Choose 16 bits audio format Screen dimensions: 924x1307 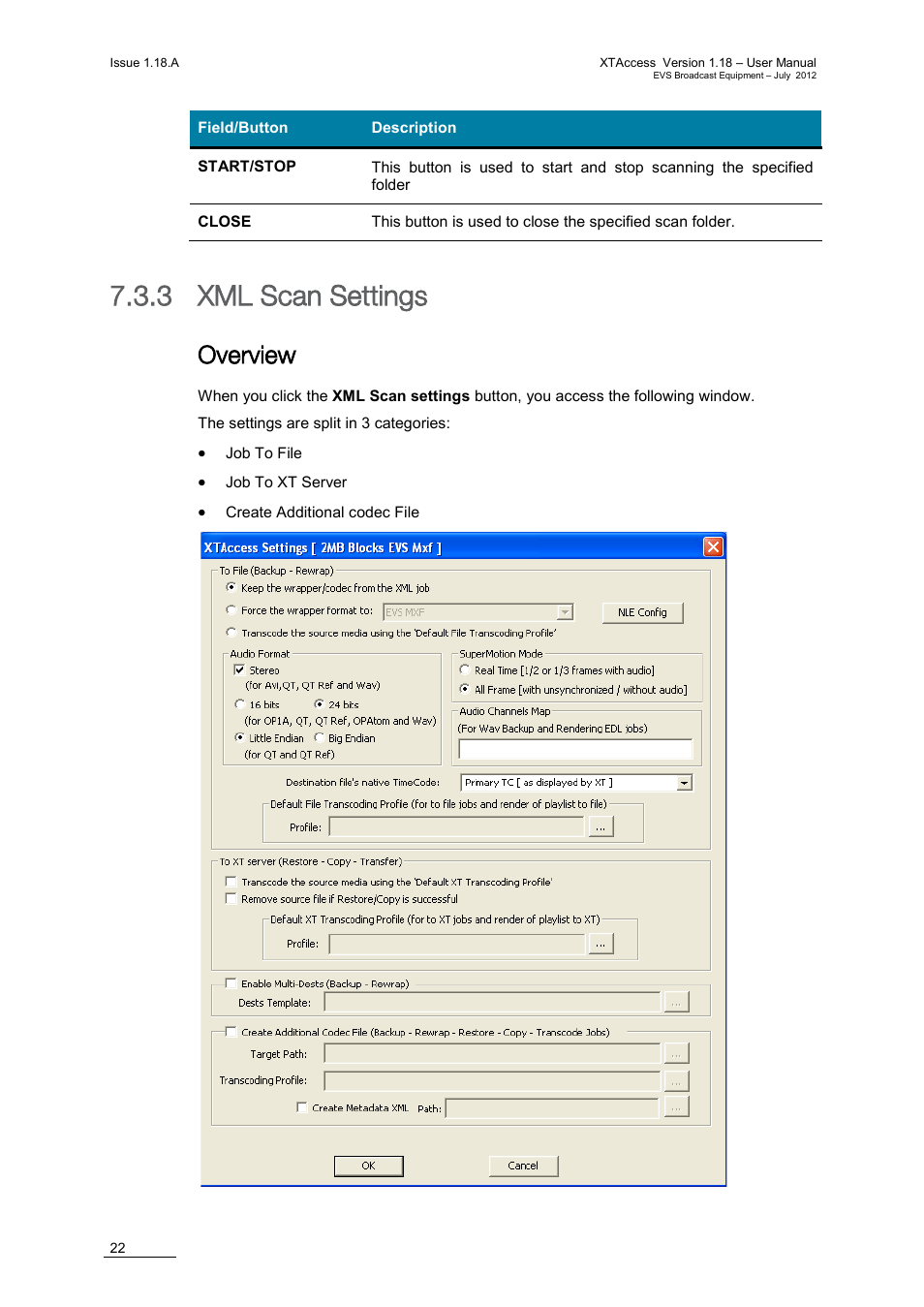[x=240, y=704]
